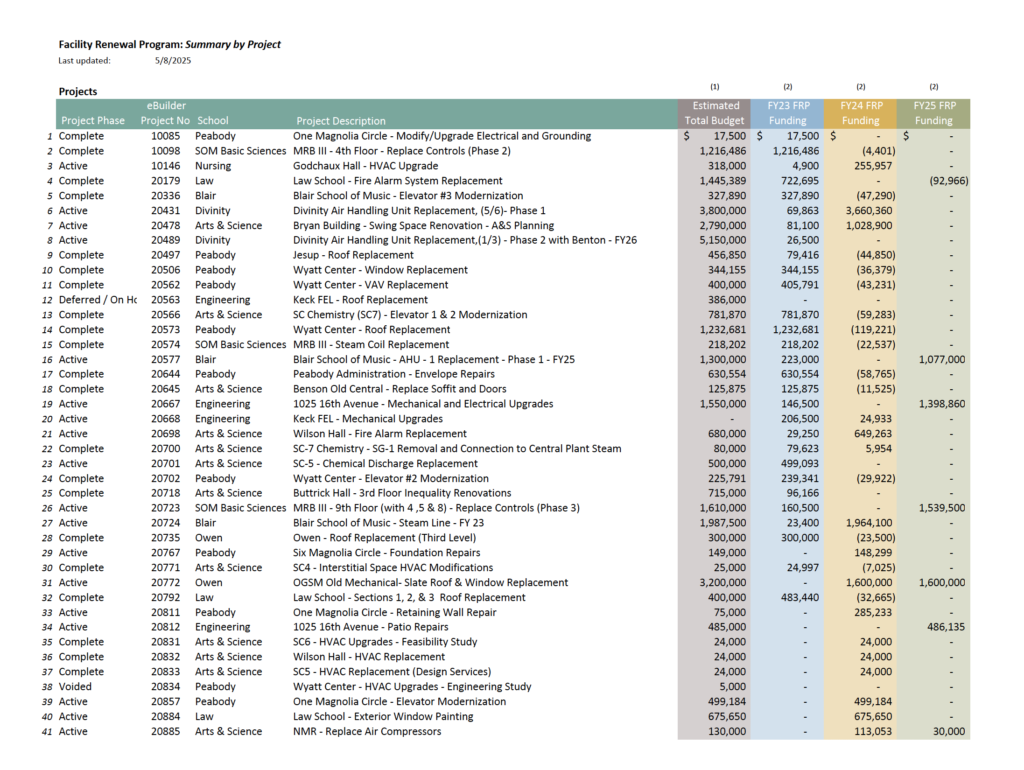Click the Godchaux Hall - HVAC Upgrade description

click(365, 166)
